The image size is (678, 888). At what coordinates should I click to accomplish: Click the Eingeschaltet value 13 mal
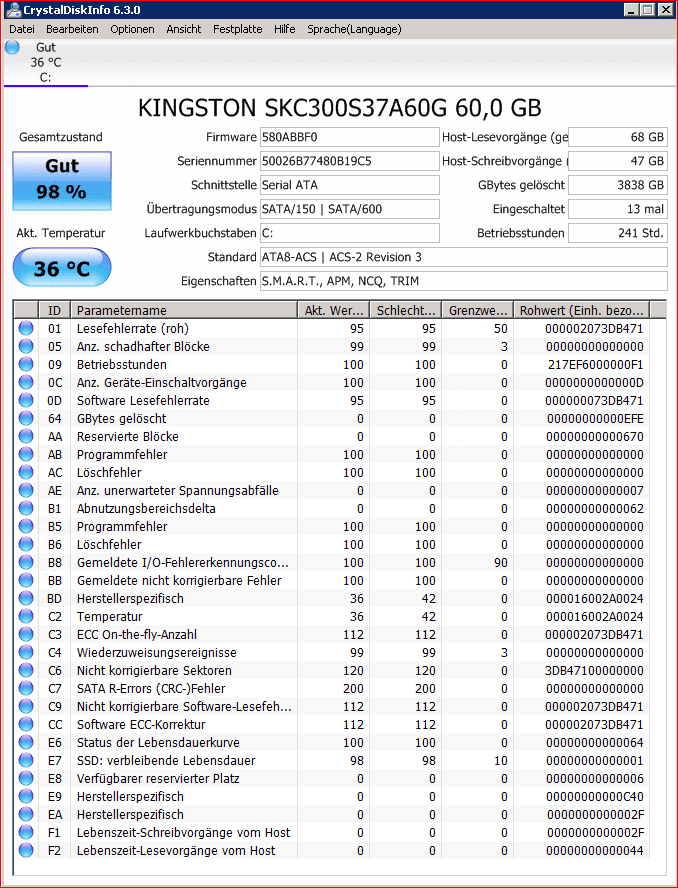(x=617, y=209)
